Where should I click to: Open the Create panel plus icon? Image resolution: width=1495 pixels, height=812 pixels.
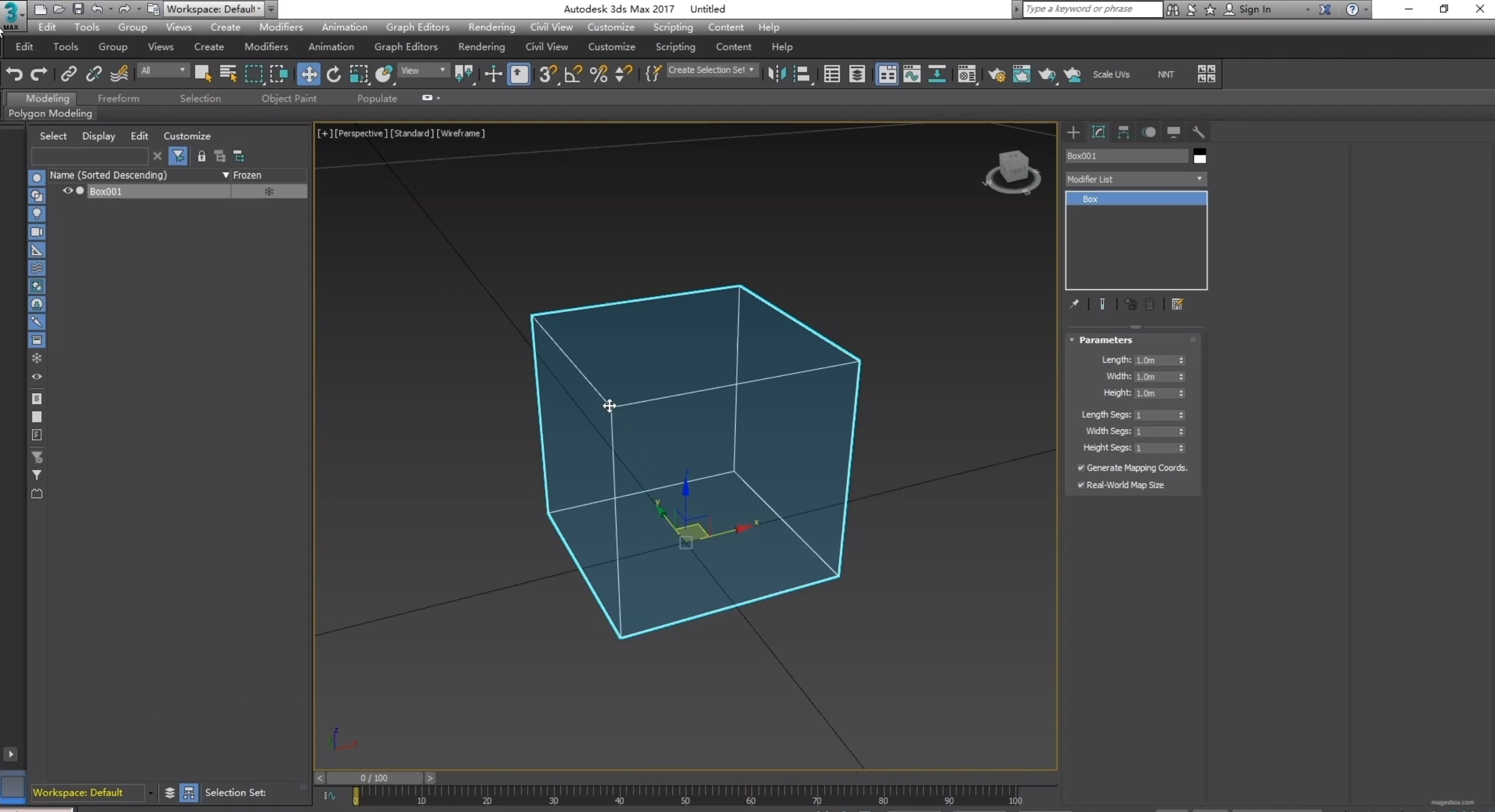click(1073, 132)
